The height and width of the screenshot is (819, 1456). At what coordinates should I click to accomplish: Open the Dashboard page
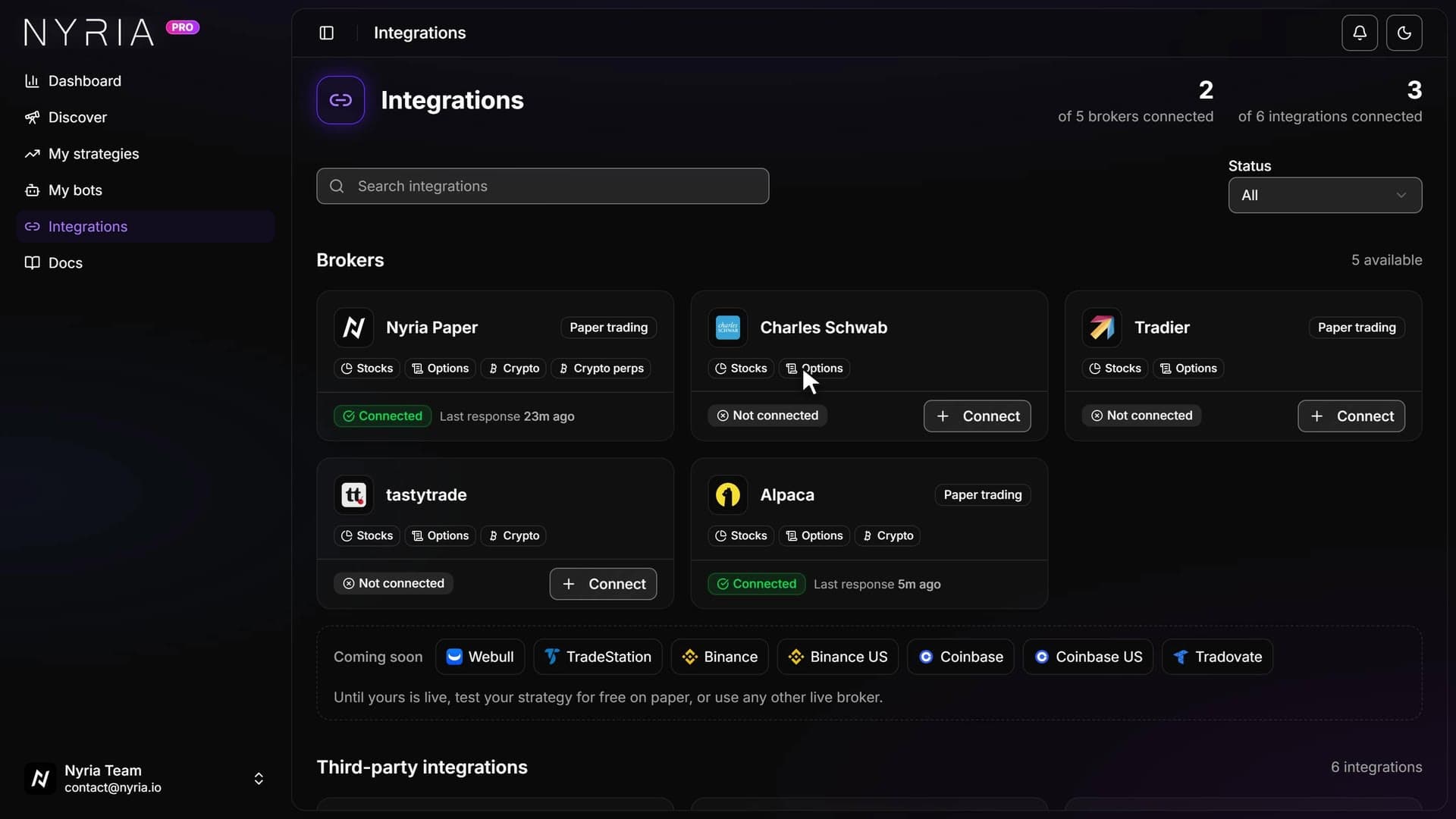pos(146,81)
